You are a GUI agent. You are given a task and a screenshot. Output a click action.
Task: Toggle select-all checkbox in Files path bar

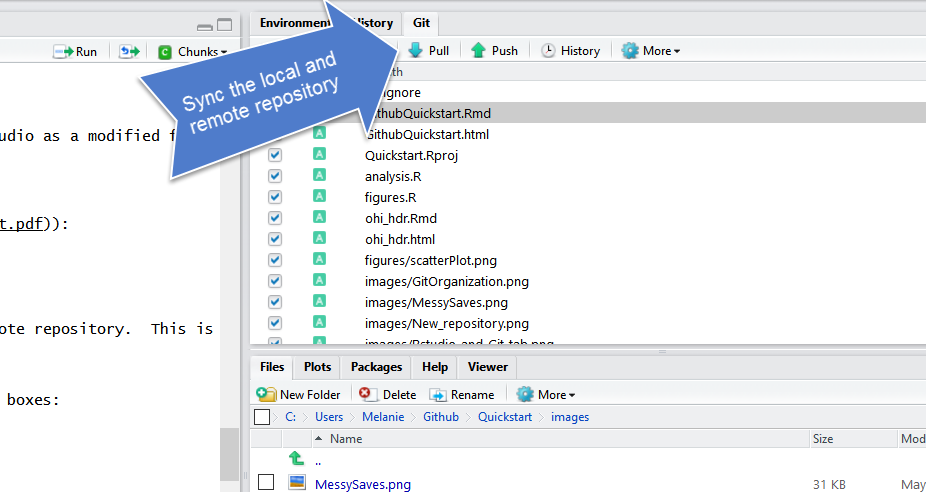tap(262, 417)
